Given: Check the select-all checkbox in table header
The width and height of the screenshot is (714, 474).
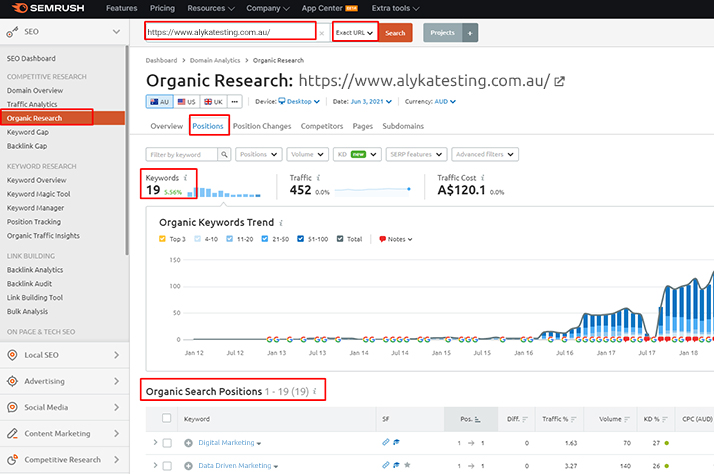Looking at the screenshot, I should point(167,418).
